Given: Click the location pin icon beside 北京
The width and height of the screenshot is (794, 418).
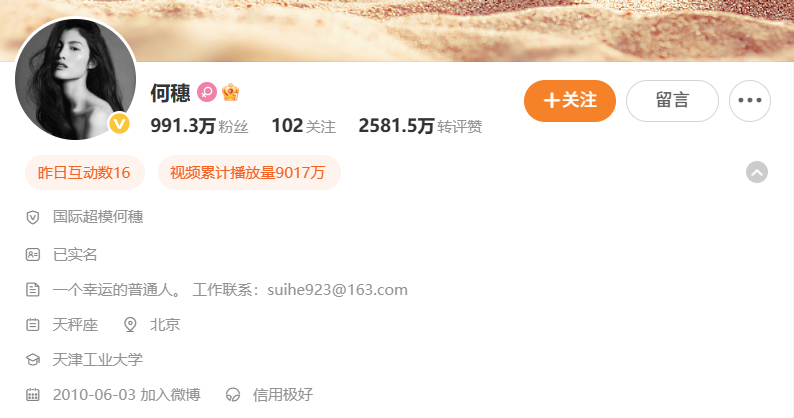Looking at the screenshot, I should [x=130, y=325].
